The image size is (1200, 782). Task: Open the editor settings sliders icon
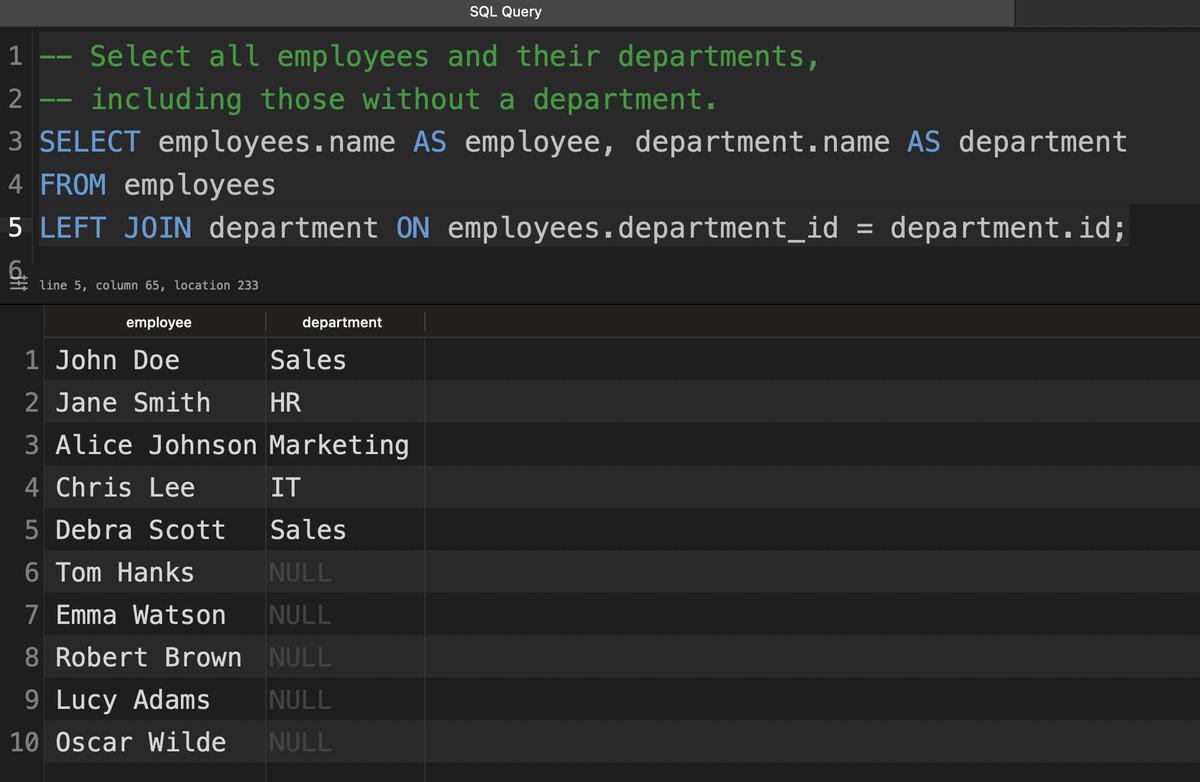(x=17, y=285)
